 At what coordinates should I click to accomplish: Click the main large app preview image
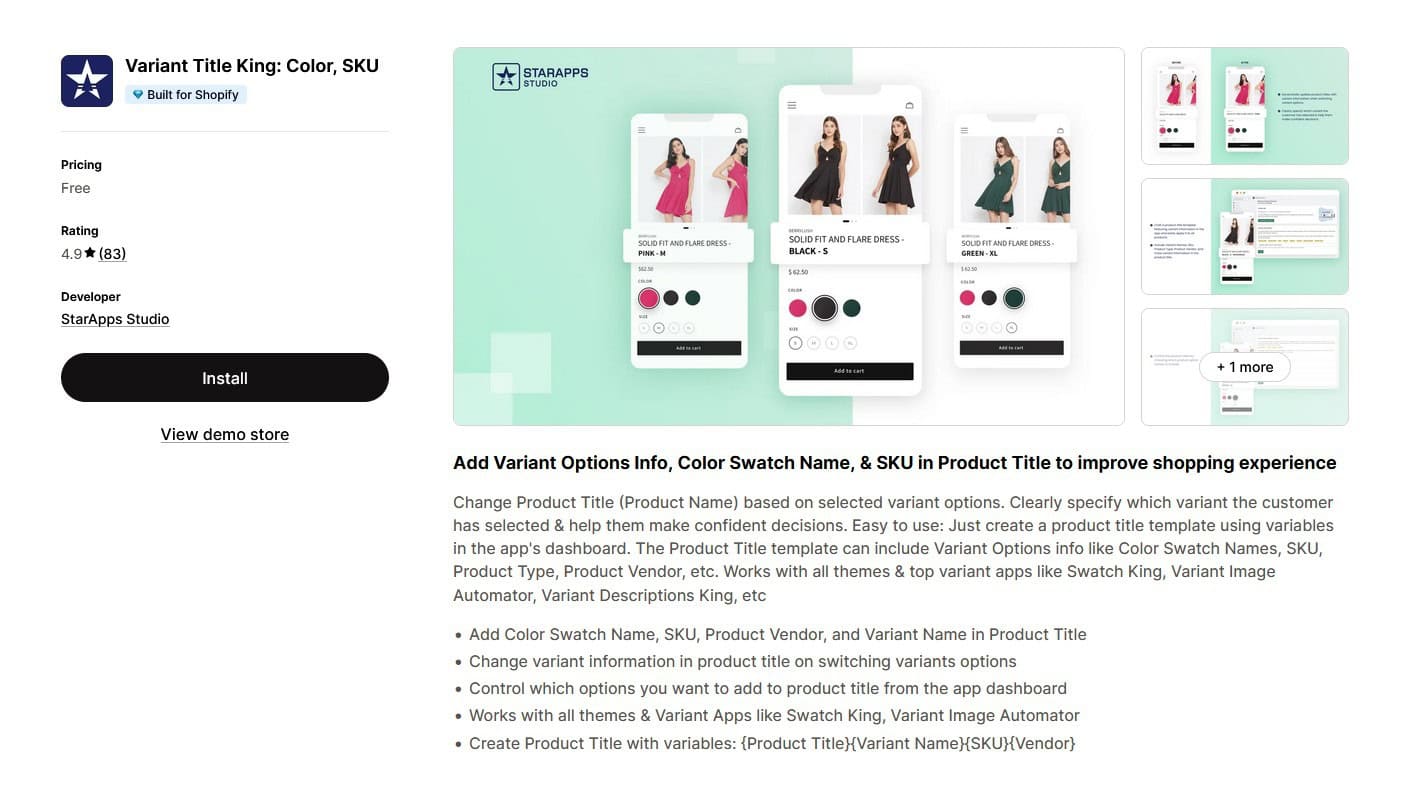coord(789,236)
